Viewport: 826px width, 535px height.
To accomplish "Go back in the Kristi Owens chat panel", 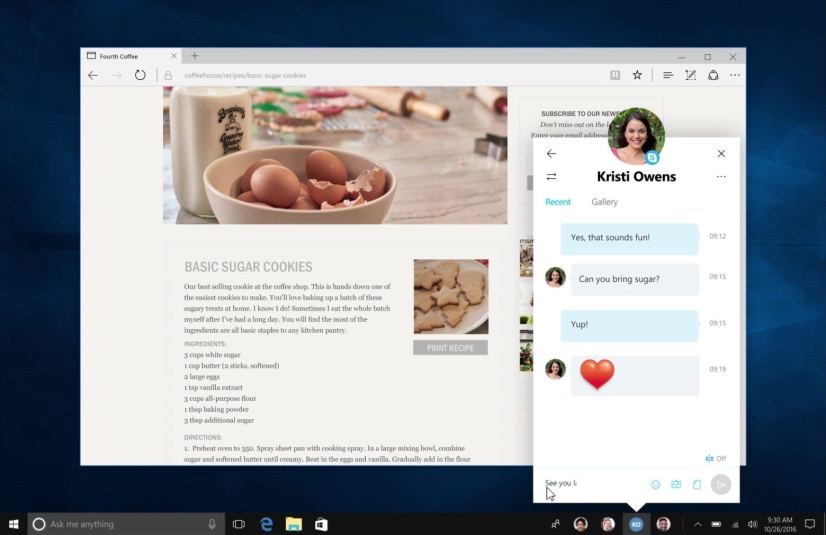I will click(551, 154).
